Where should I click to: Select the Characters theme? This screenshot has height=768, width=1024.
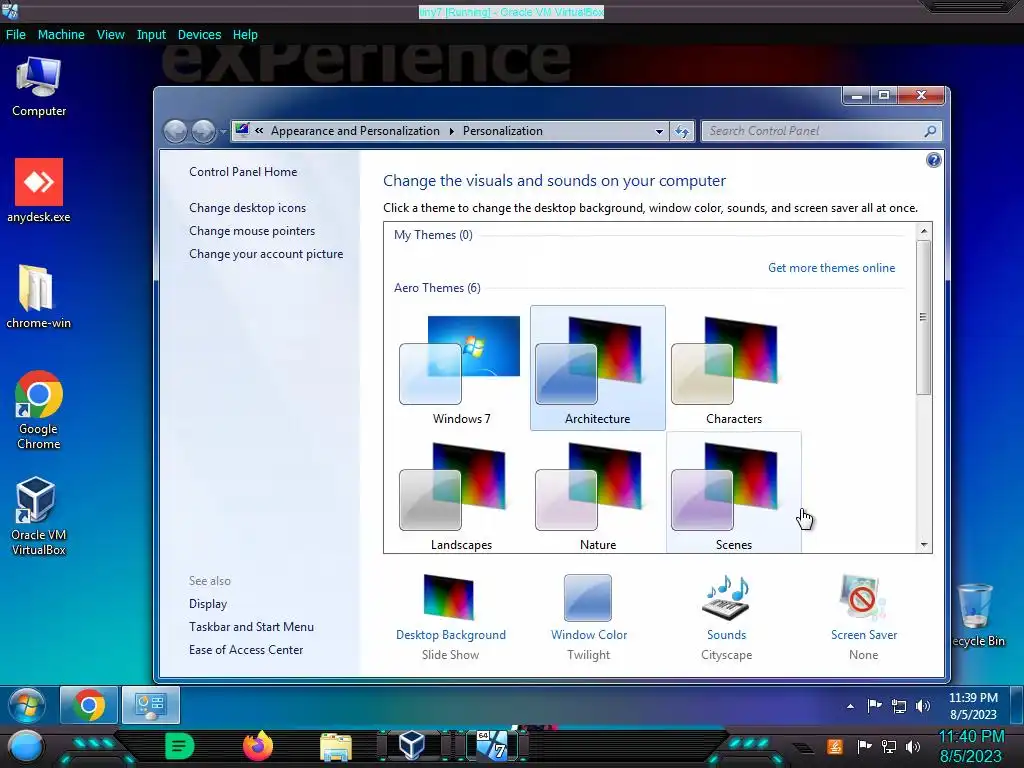point(733,368)
